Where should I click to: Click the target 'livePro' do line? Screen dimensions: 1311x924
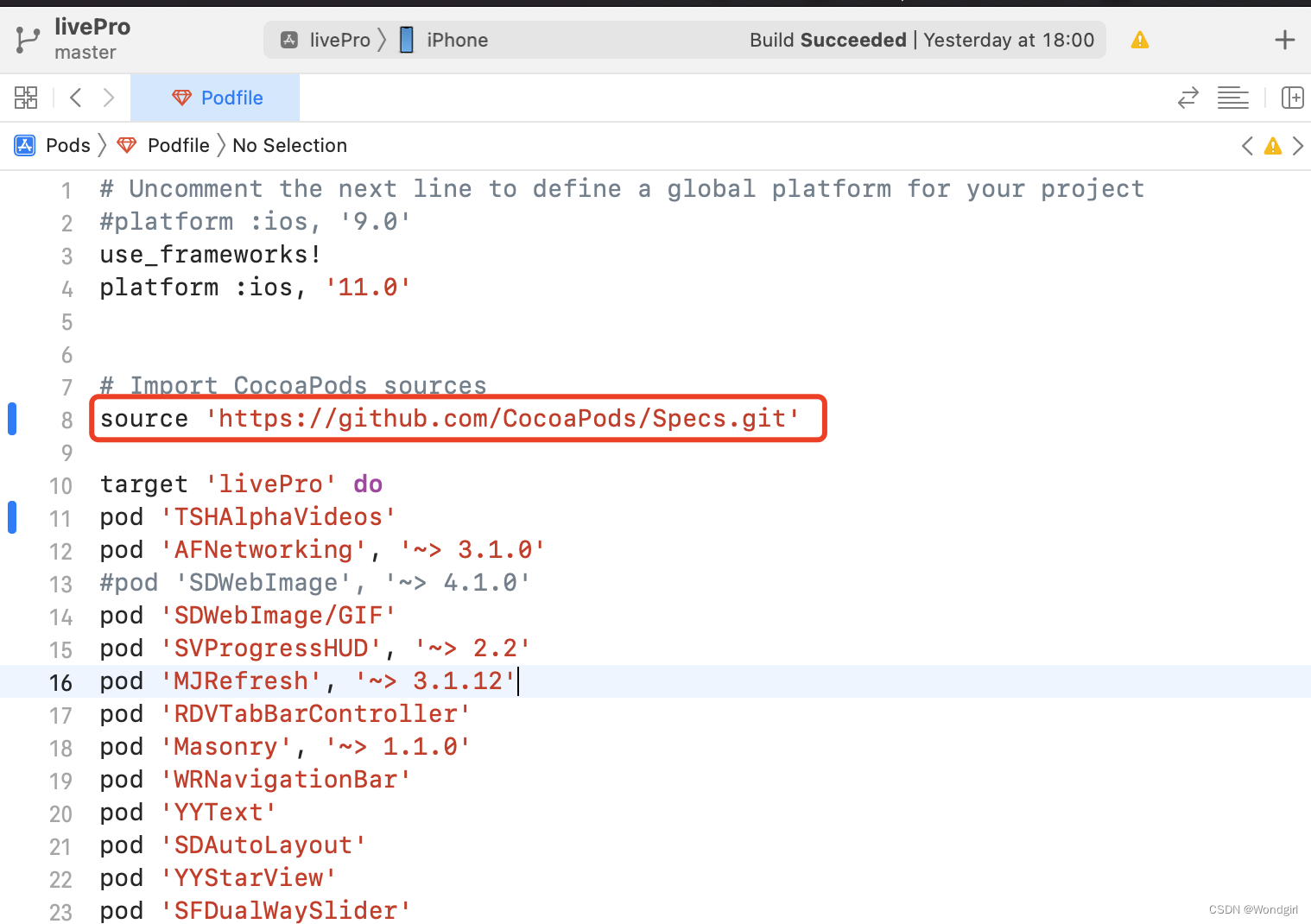[x=241, y=484]
